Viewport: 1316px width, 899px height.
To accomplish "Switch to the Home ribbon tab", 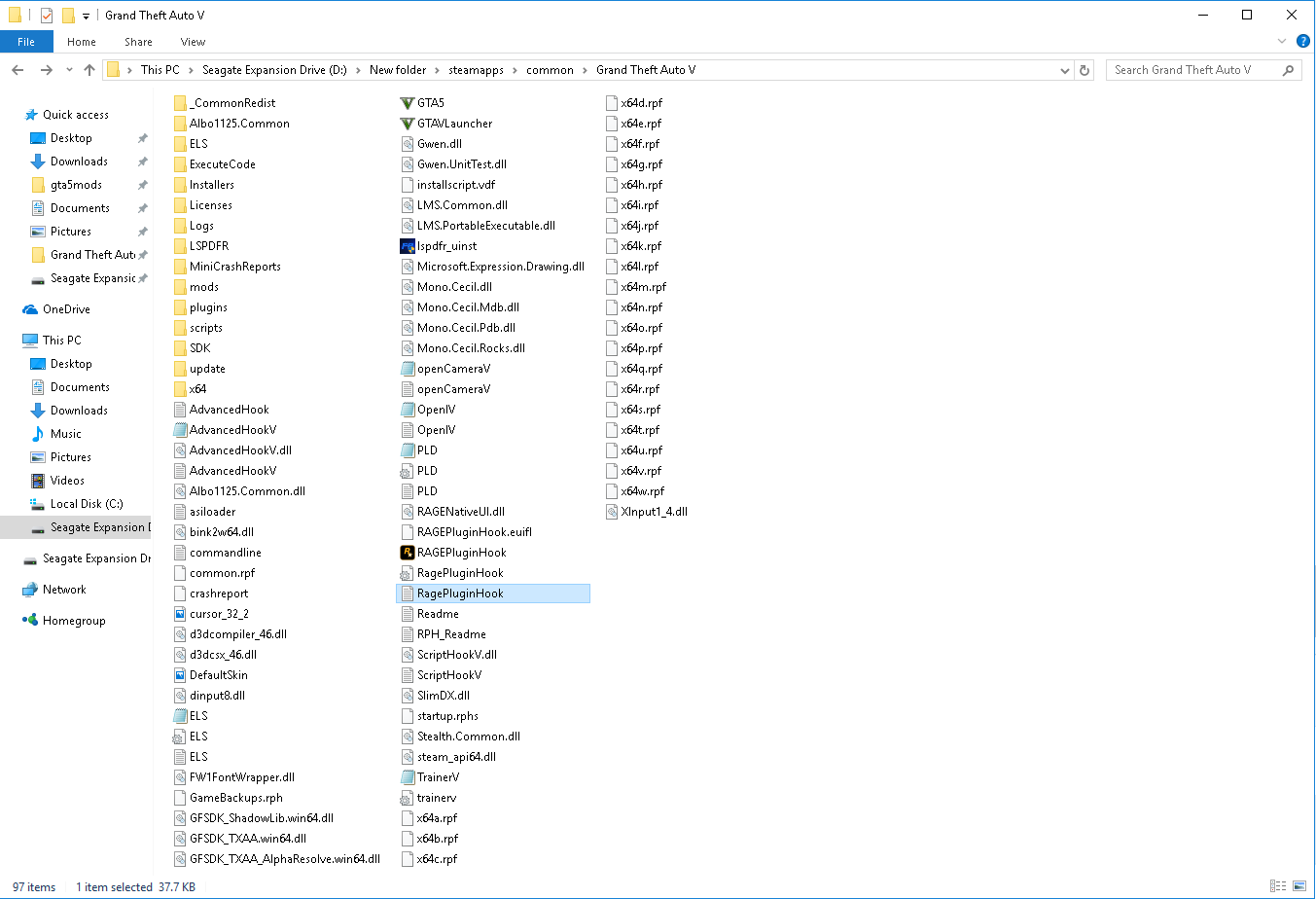I will [x=82, y=42].
